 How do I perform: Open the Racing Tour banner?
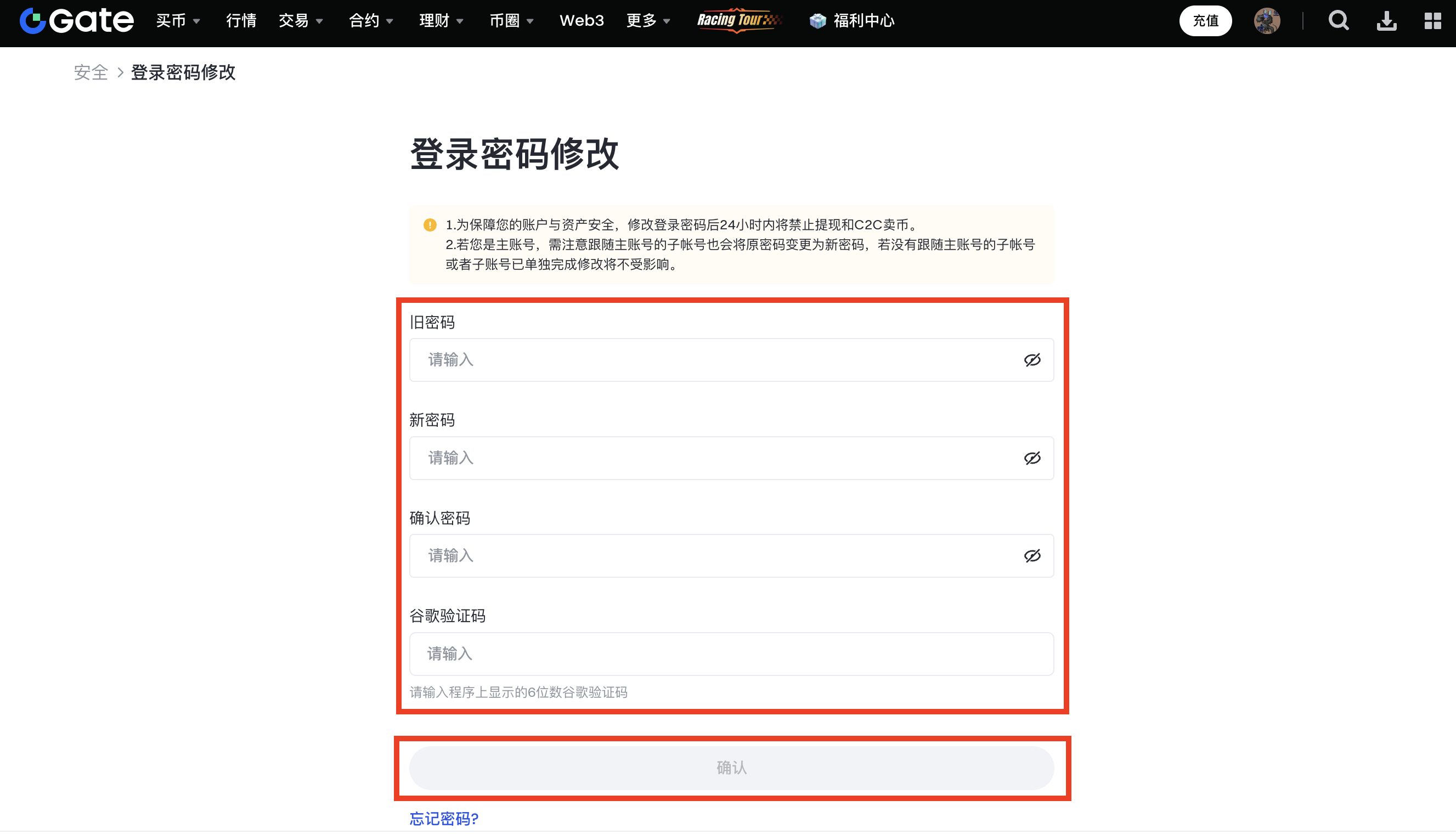point(738,21)
